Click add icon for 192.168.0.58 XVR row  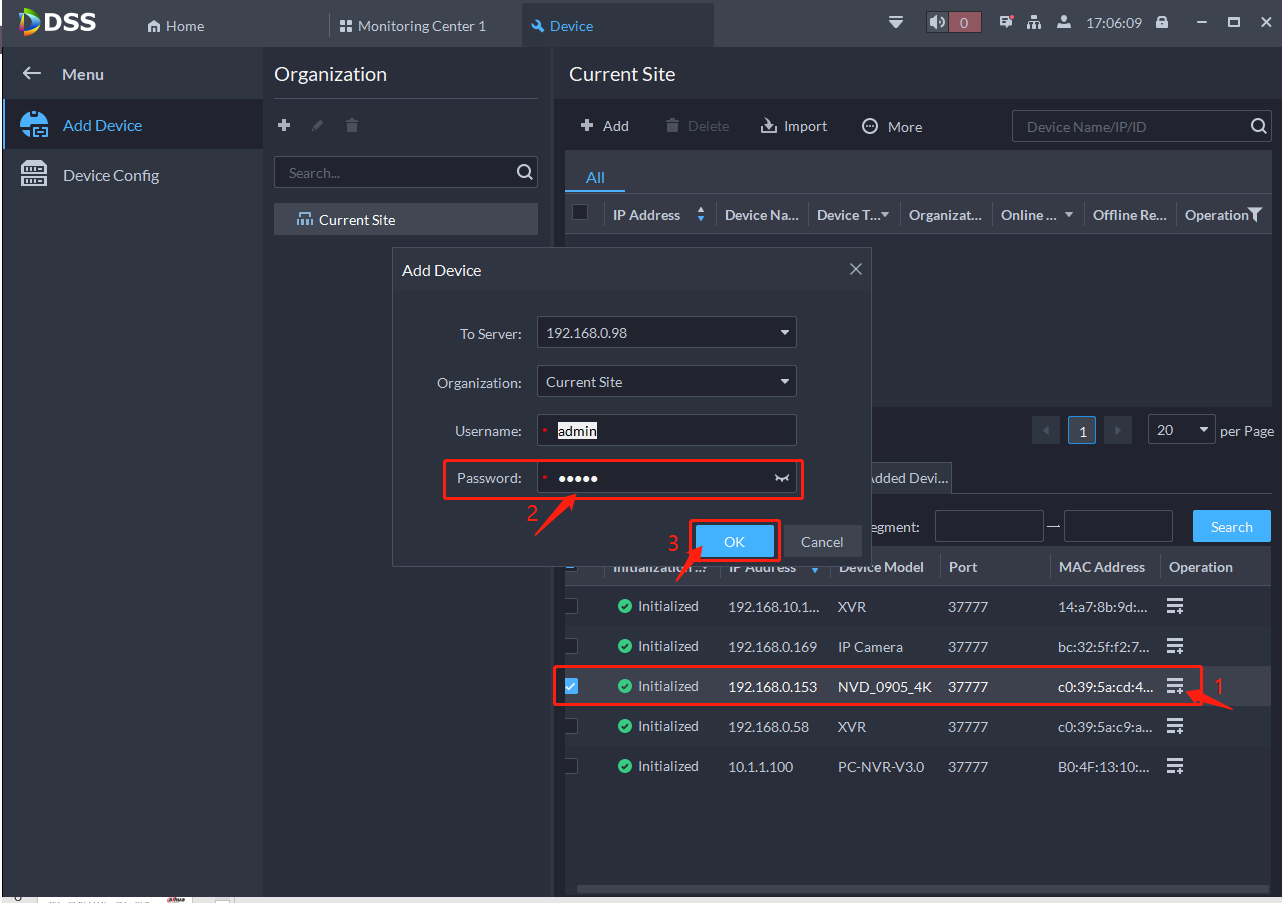coord(1175,726)
